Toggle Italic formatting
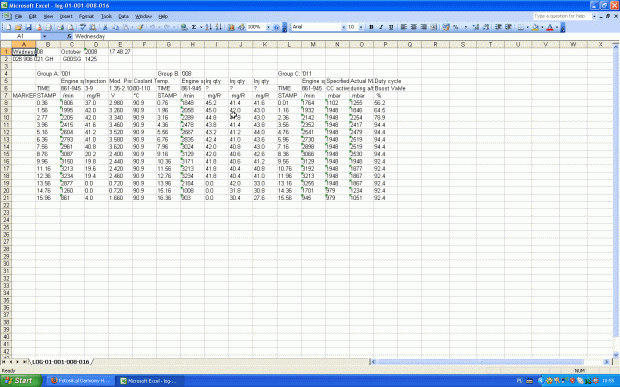This screenshot has width=620, height=387. (381, 27)
